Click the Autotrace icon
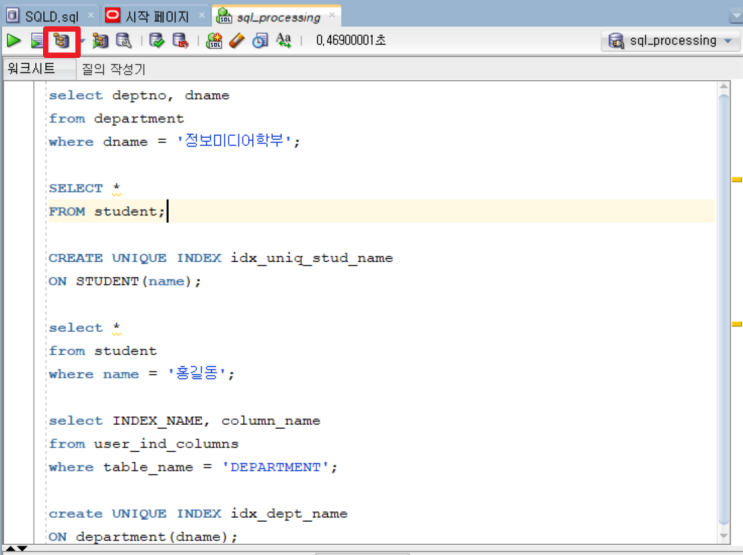This screenshot has height=555, width=743. click(100, 41)
